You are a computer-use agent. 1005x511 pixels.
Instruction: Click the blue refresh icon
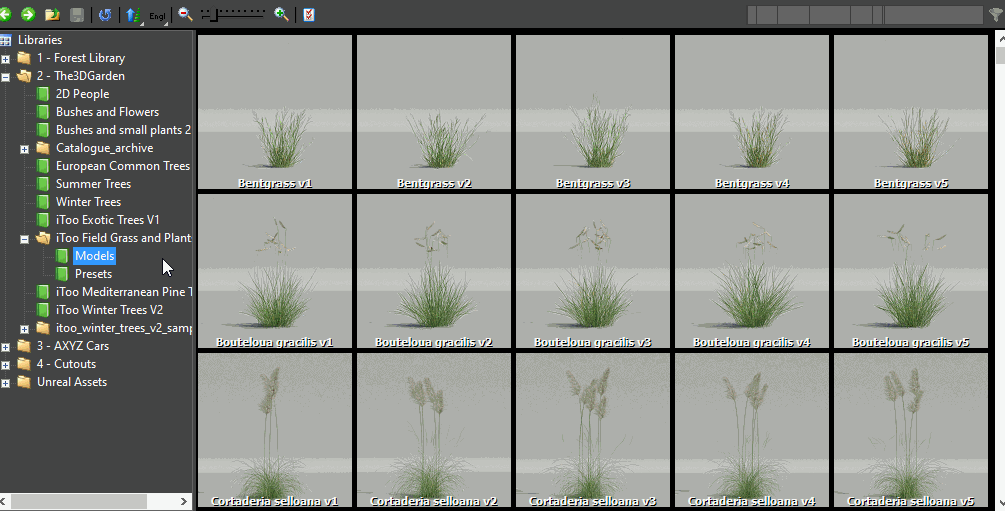(x=105, y=15)
